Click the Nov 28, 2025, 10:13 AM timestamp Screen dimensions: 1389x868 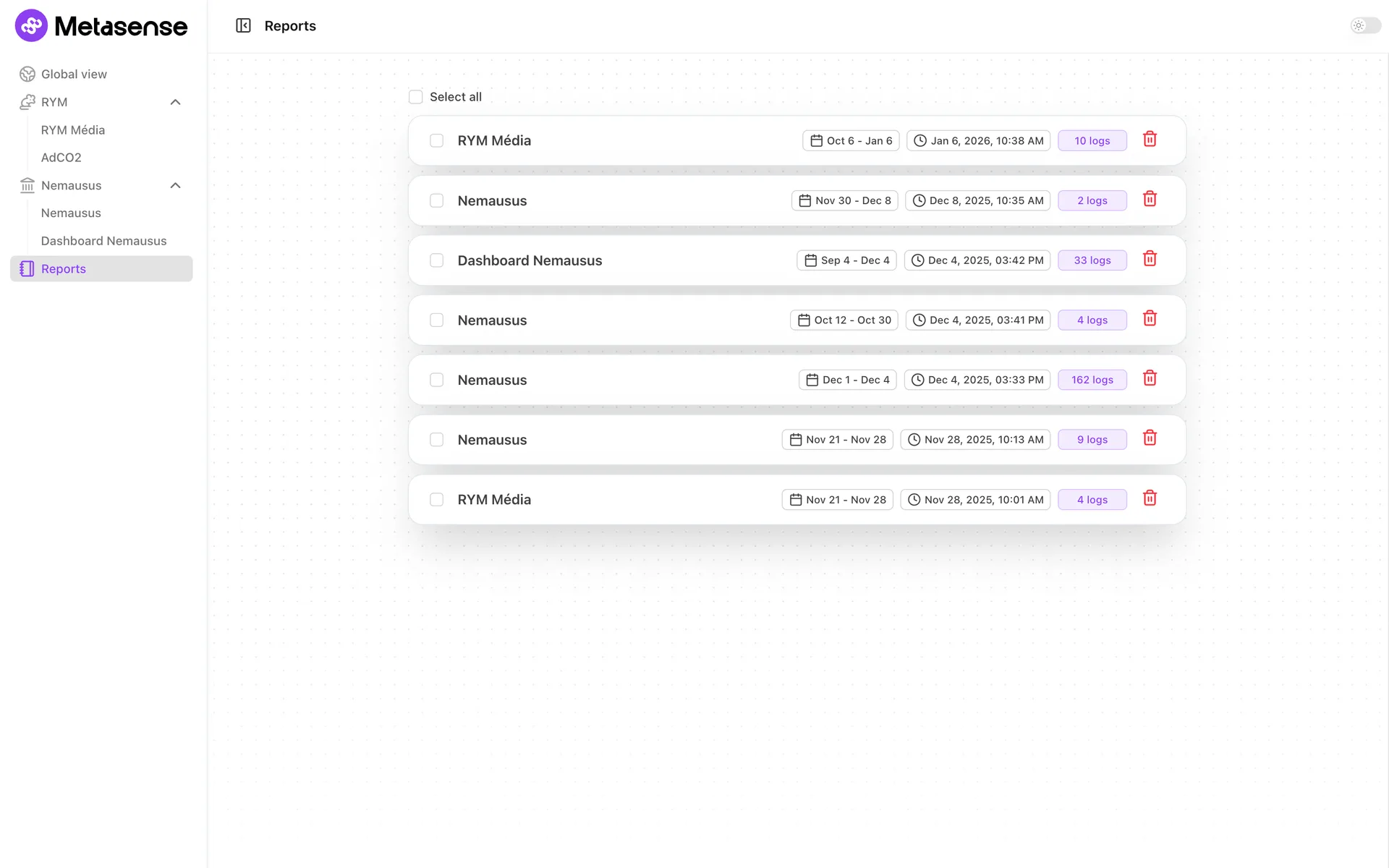click(975, 440)
